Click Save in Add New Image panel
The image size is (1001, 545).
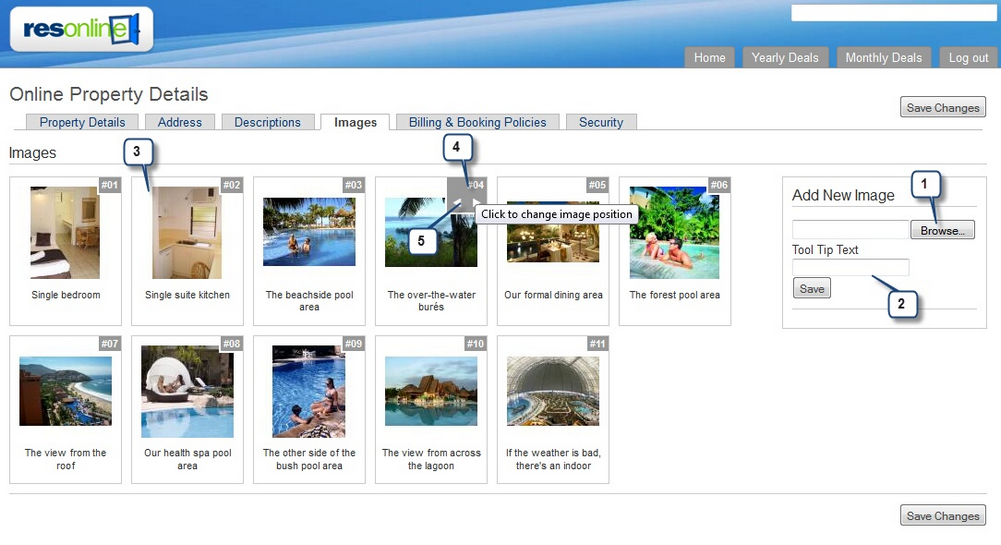click(x=812, y=288)
